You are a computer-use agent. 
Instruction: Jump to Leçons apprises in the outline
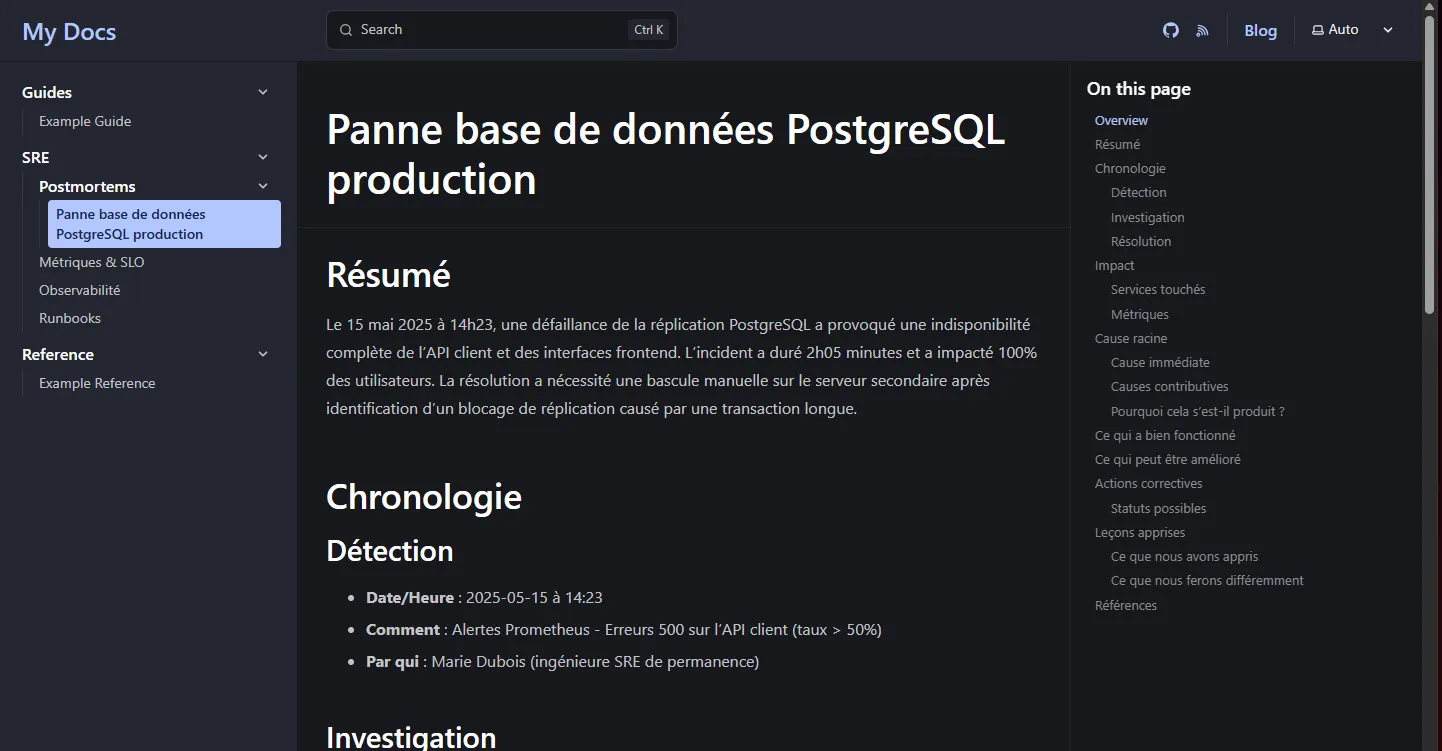pyautogui.click(x=1139, y=532)
